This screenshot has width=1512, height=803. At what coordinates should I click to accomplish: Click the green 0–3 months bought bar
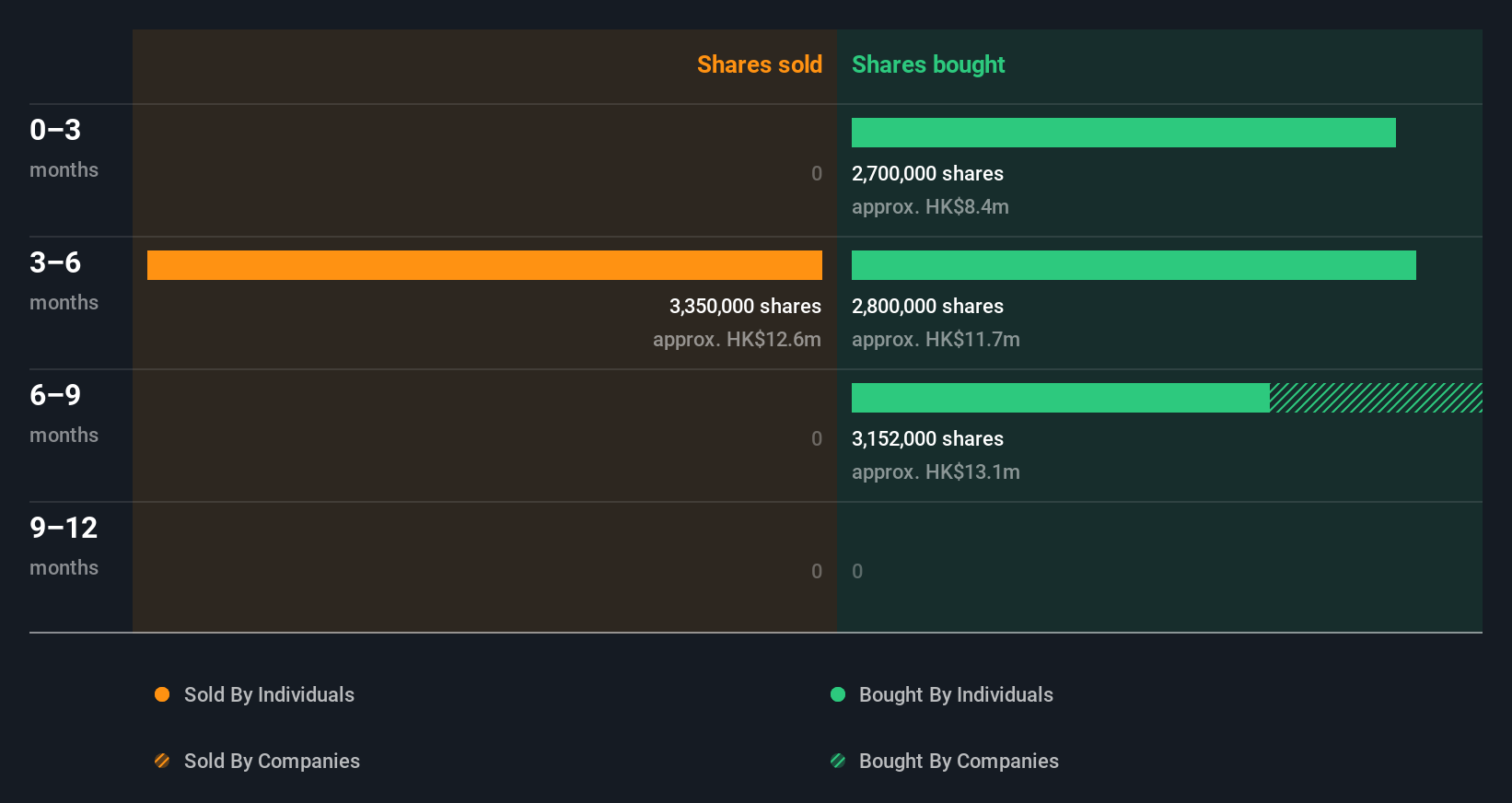point(1123,133)
